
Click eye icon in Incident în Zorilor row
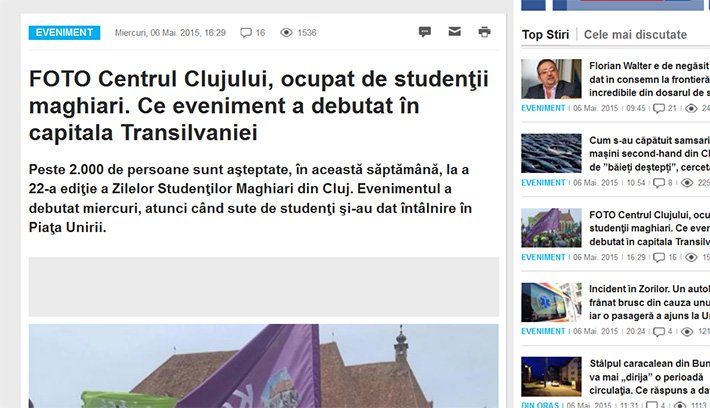687,331
